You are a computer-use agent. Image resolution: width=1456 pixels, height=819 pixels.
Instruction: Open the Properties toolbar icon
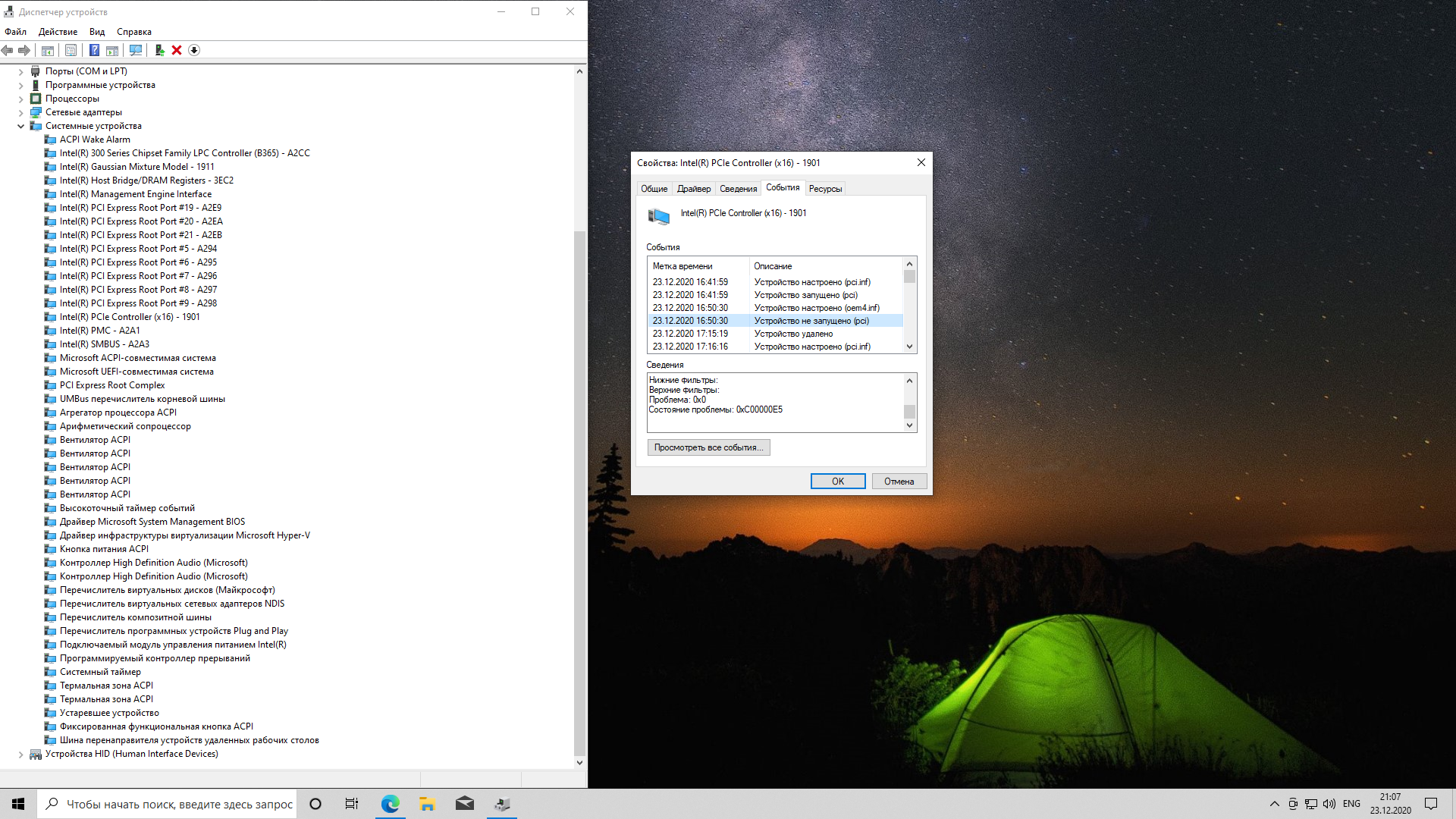(x=71, y=50)
